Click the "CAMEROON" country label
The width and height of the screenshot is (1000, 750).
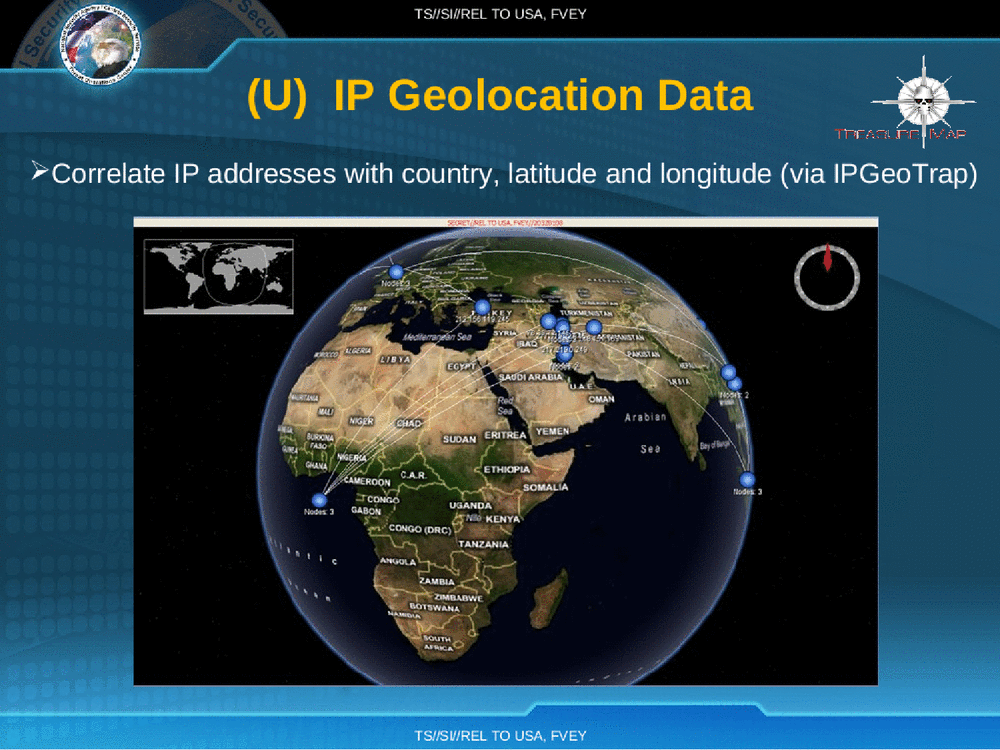pyautogui.click(x=367, y=482)
